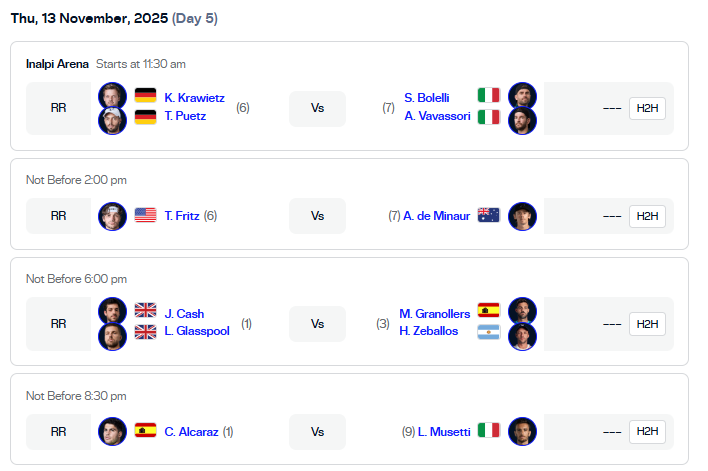
Task: Open H2H for Alcaraz vs Musetti
Action: click(x=647, y=431)
